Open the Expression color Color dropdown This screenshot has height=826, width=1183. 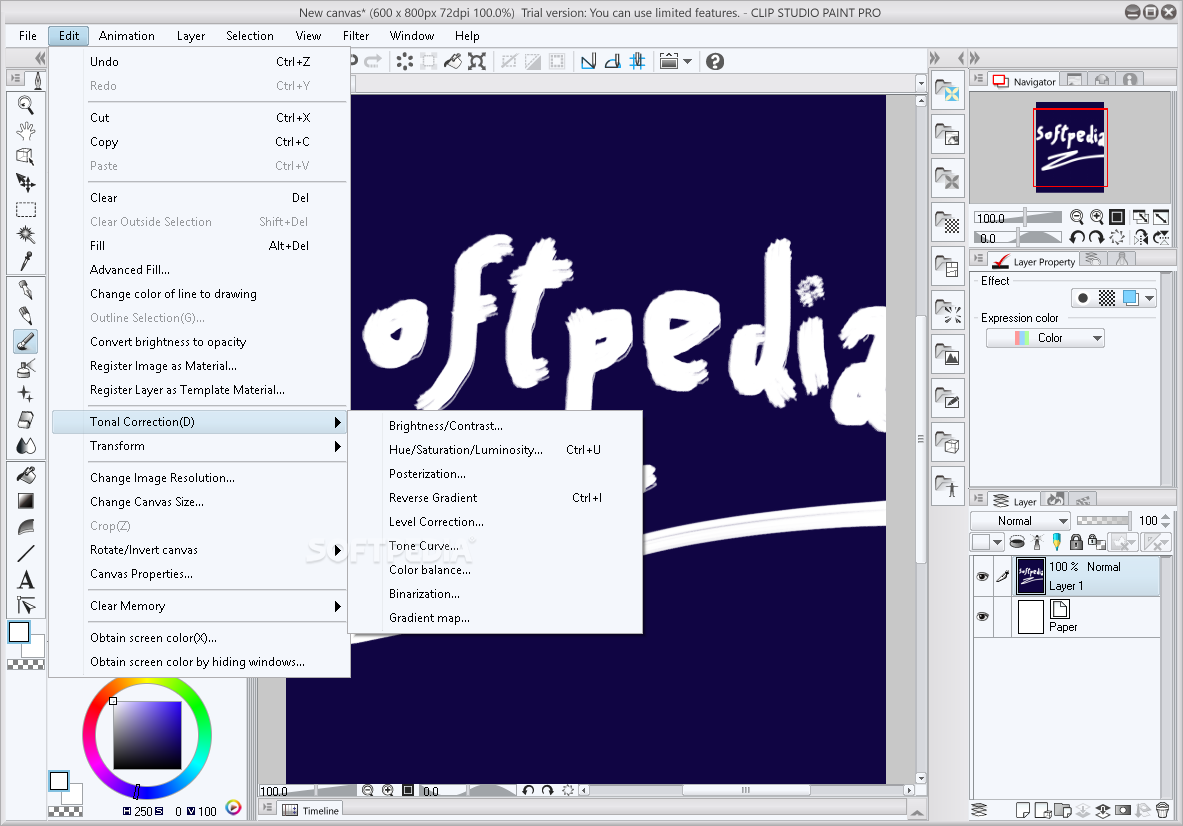(x=1046, y=338)
